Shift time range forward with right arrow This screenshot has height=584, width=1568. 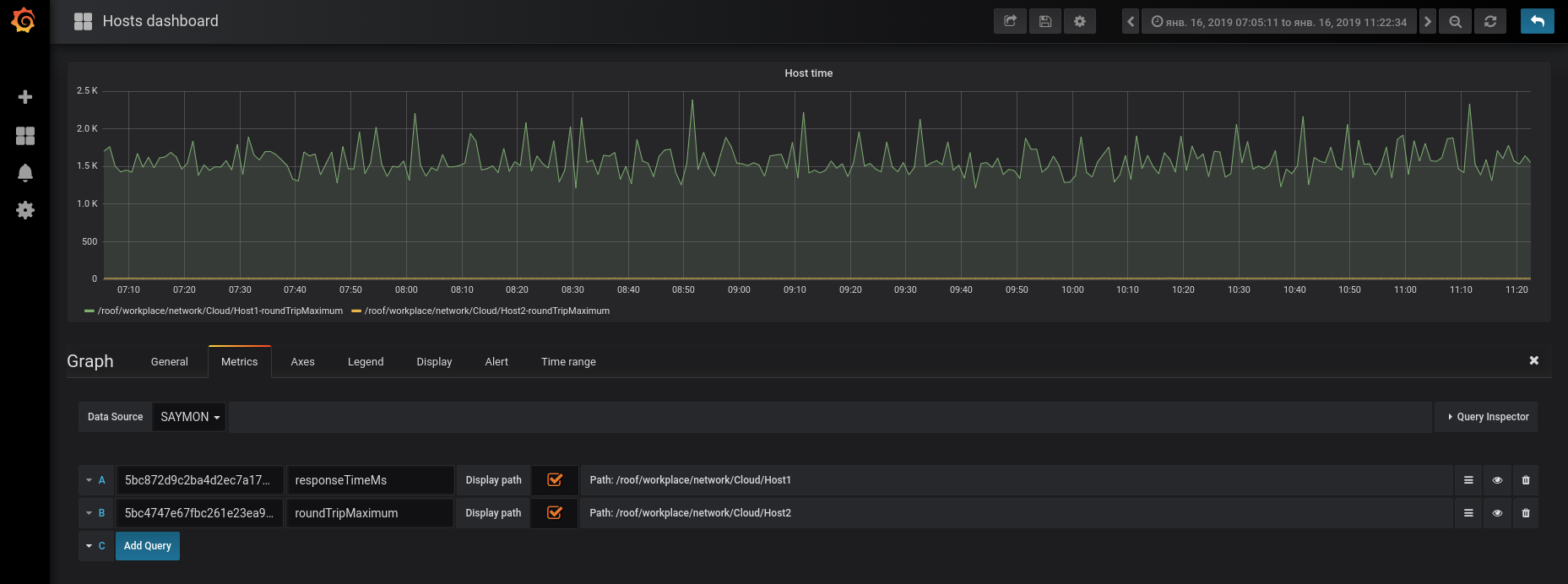click(x=1428, y=21)
